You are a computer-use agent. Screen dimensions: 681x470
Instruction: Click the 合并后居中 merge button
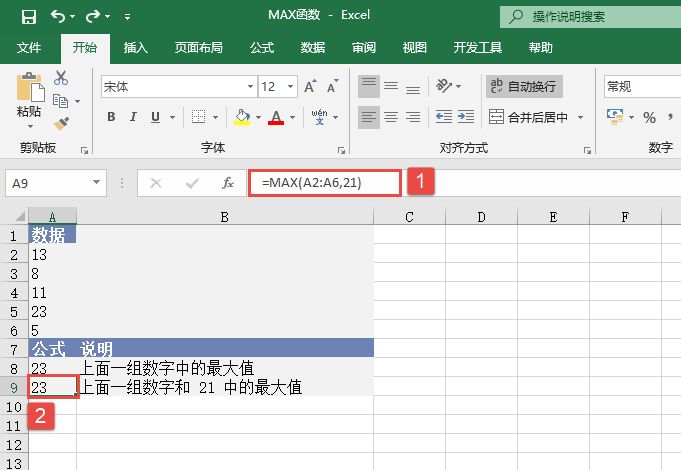[528, 118]
